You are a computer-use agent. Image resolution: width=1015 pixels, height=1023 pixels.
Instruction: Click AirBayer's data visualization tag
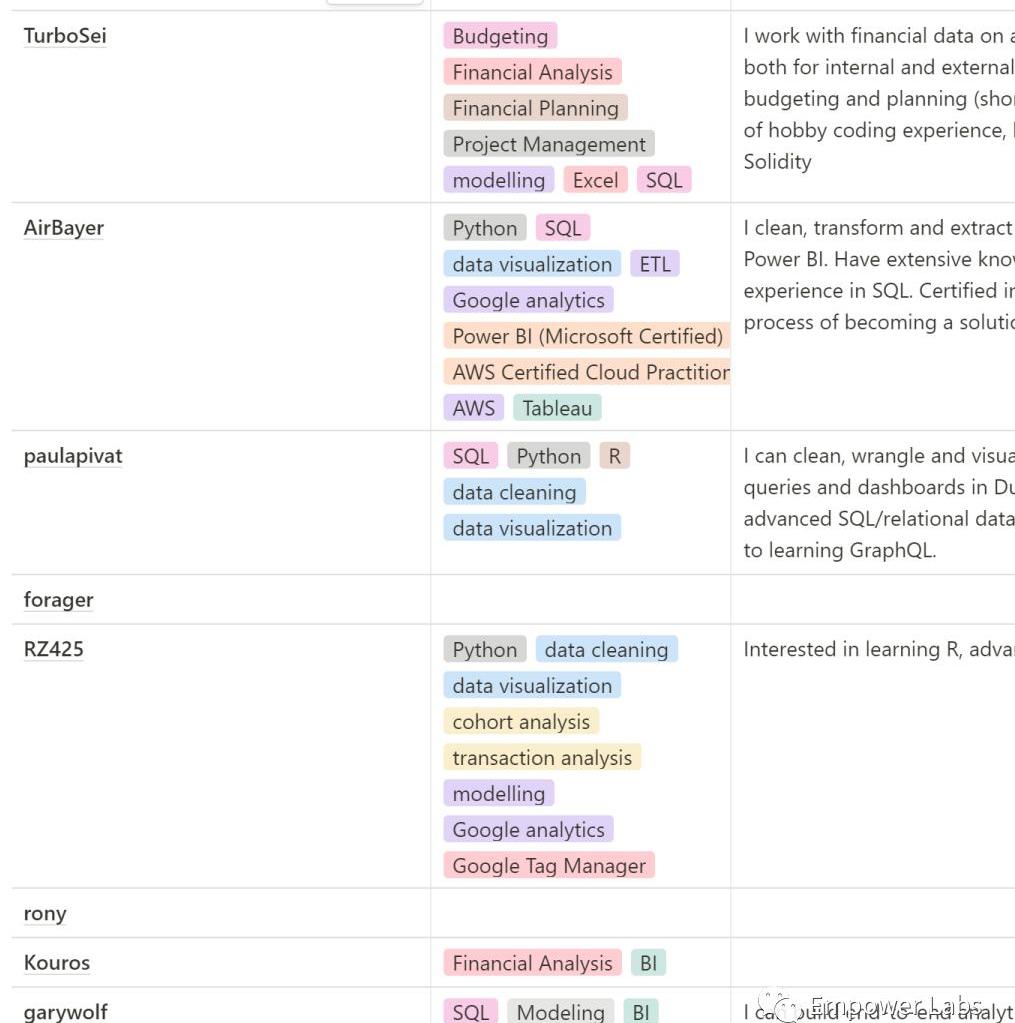click(x=532, y=264)
